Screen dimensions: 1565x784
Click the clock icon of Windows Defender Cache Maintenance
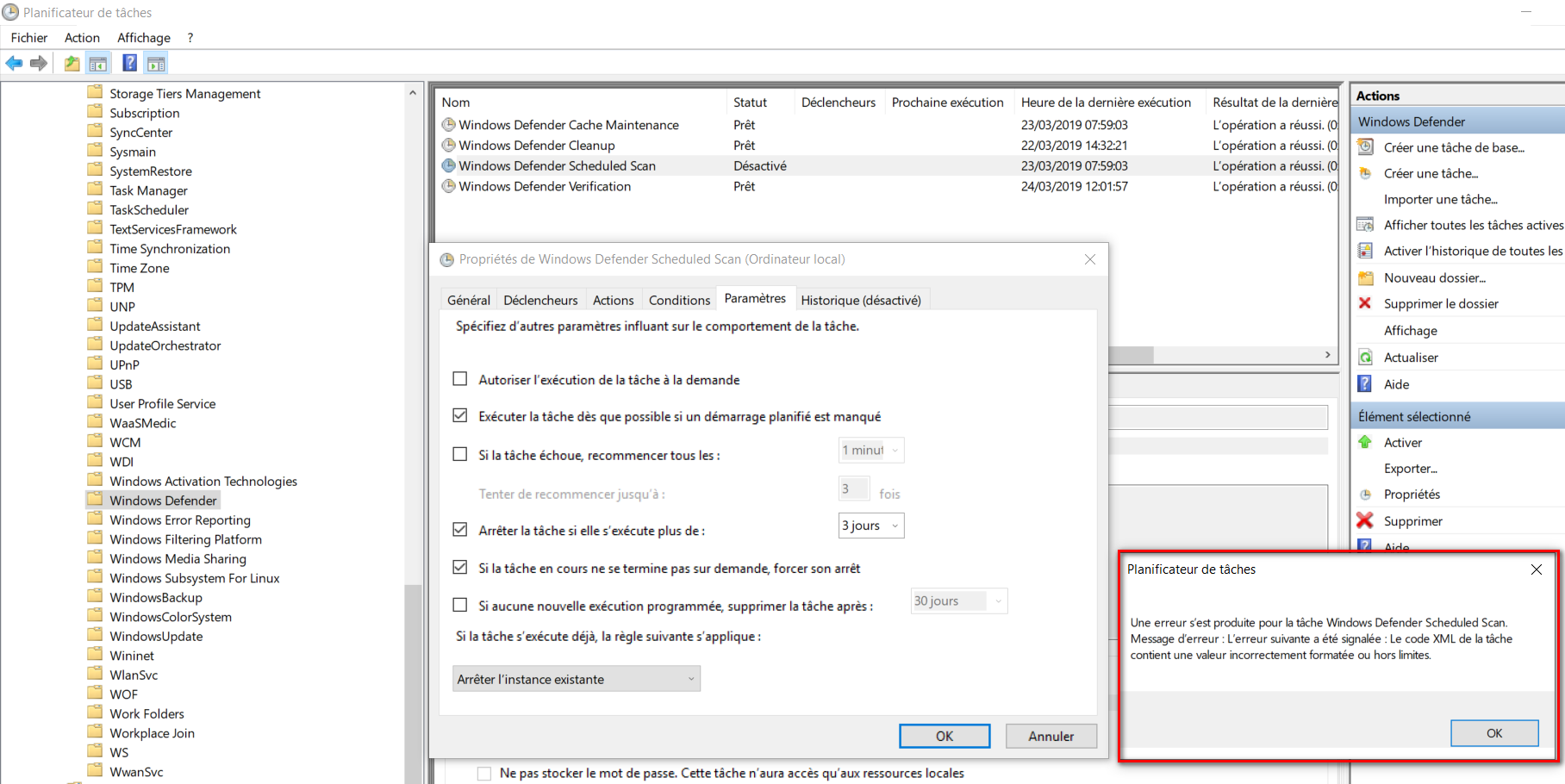click(x=448, y=125)
